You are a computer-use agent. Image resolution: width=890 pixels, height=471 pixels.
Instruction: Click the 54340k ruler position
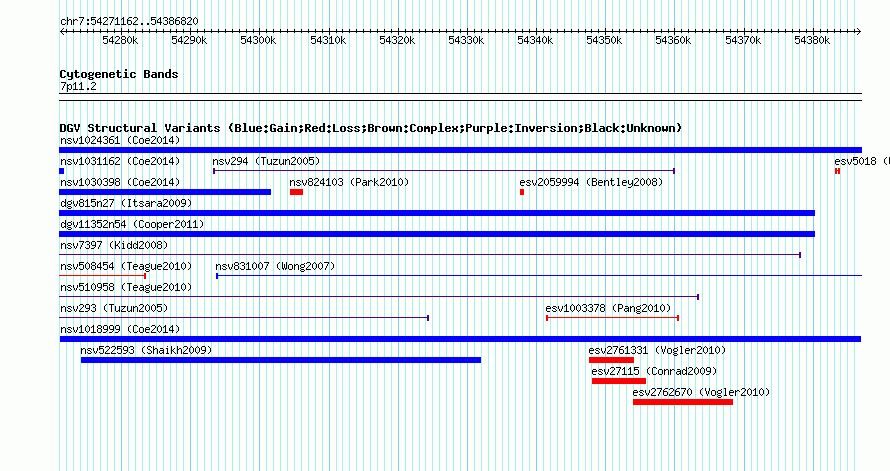click(x=535, y=40)
